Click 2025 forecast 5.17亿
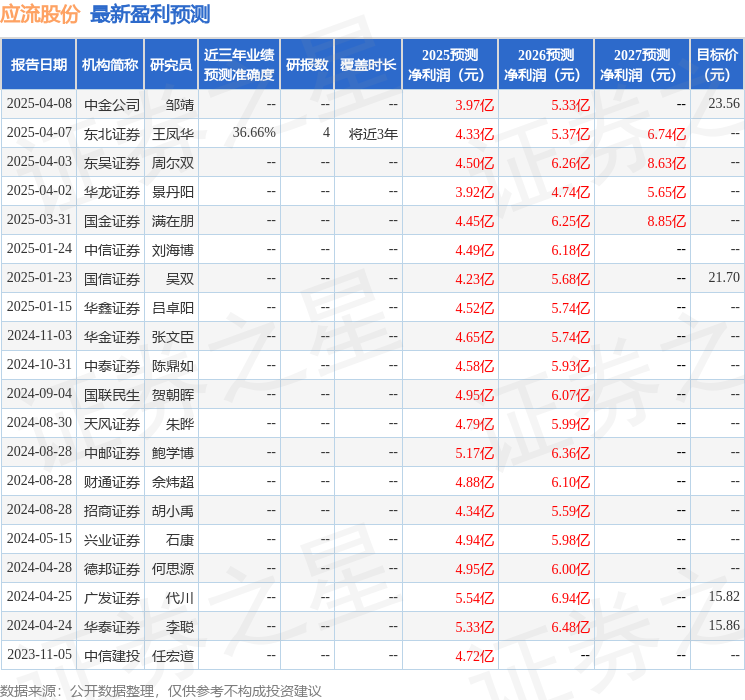745x700 pixels. pyautogui.click(x=475, y=452)
